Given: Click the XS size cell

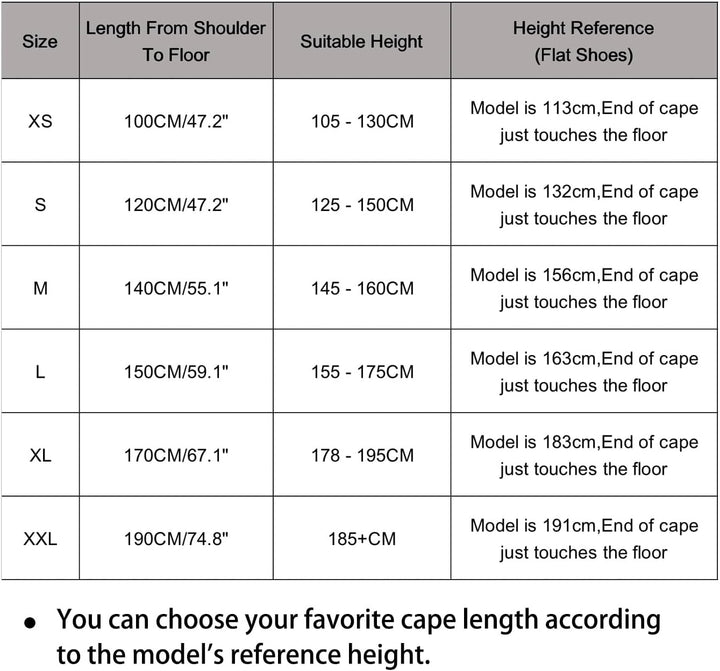Looking at the screenshot, I should (x=40, y=121).
